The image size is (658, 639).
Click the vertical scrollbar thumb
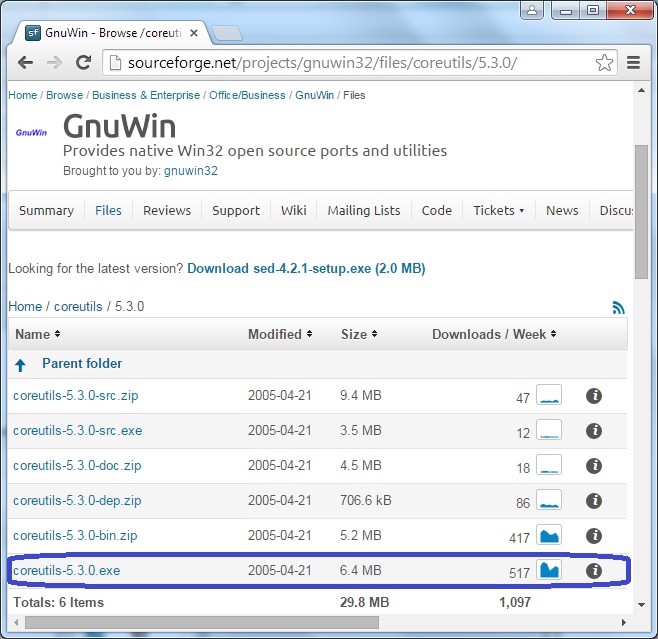[x=641, y=212]
